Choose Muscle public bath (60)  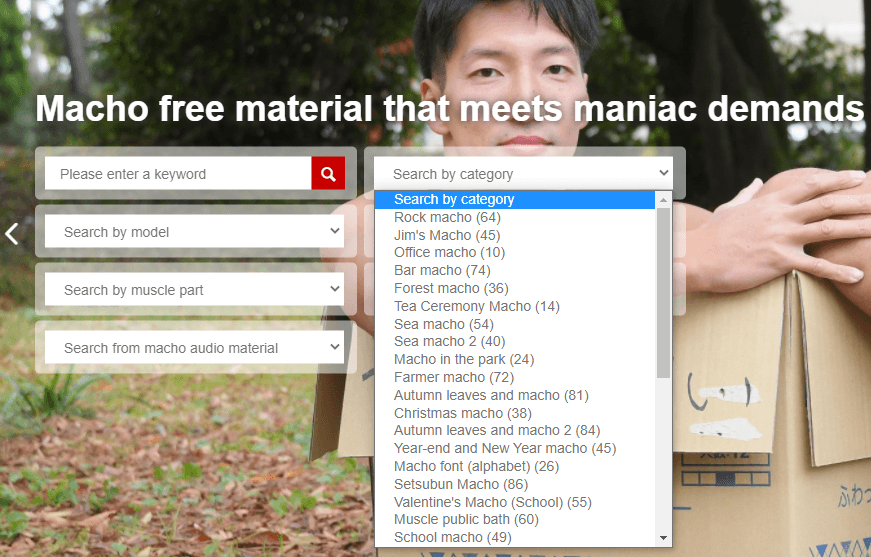click(515, 519)
